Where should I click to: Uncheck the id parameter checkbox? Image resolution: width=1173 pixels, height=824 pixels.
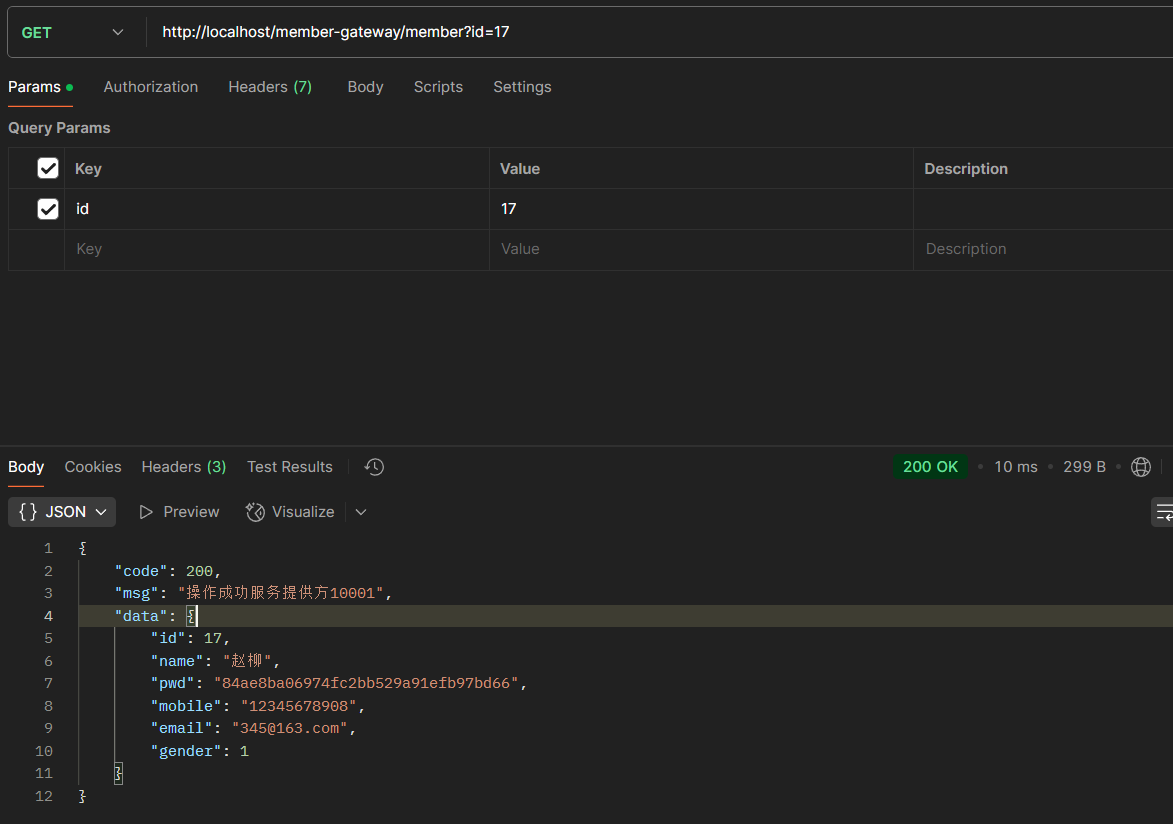coord(48,209)
